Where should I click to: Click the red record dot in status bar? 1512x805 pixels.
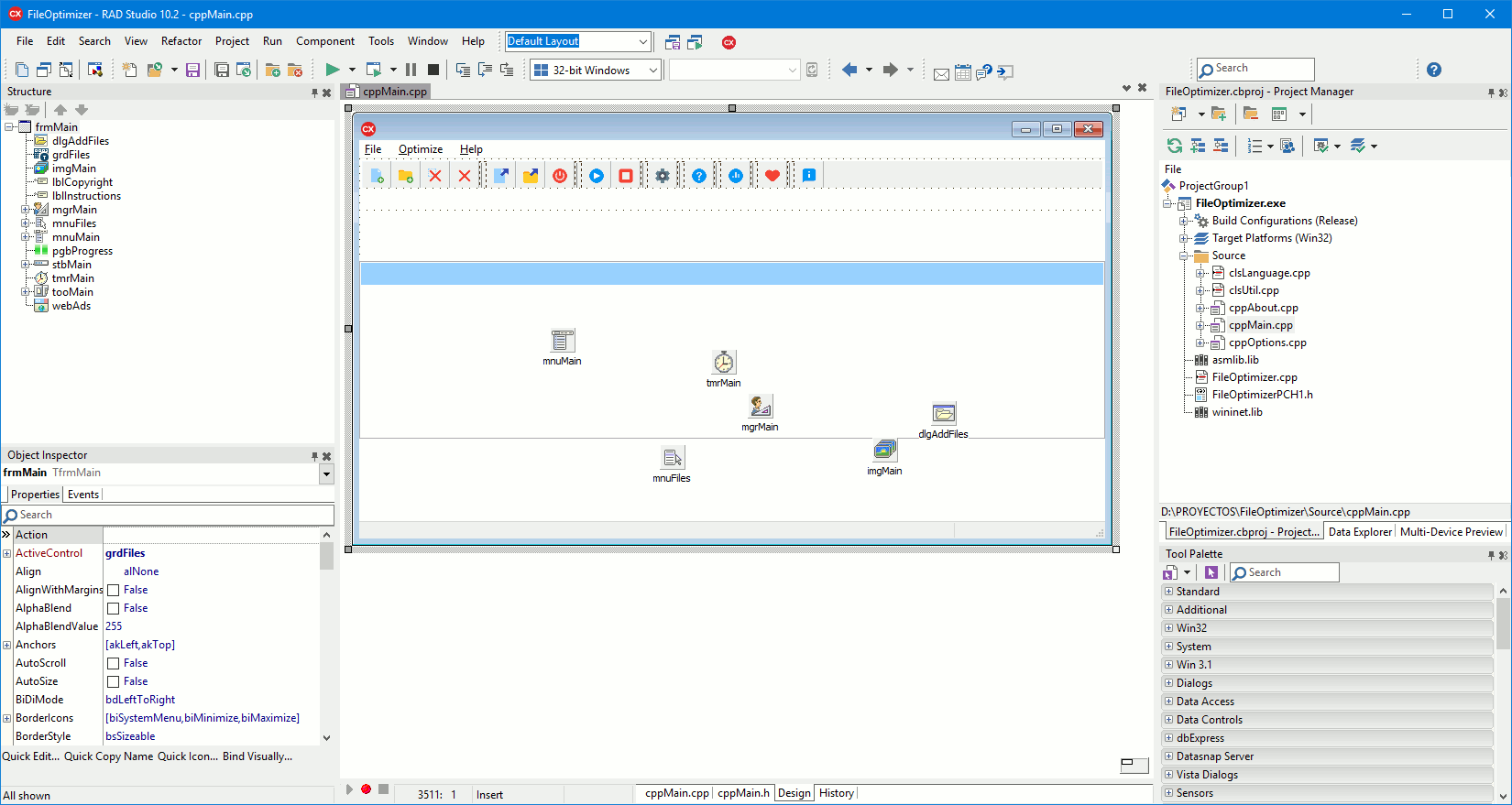tap(367, 789)
